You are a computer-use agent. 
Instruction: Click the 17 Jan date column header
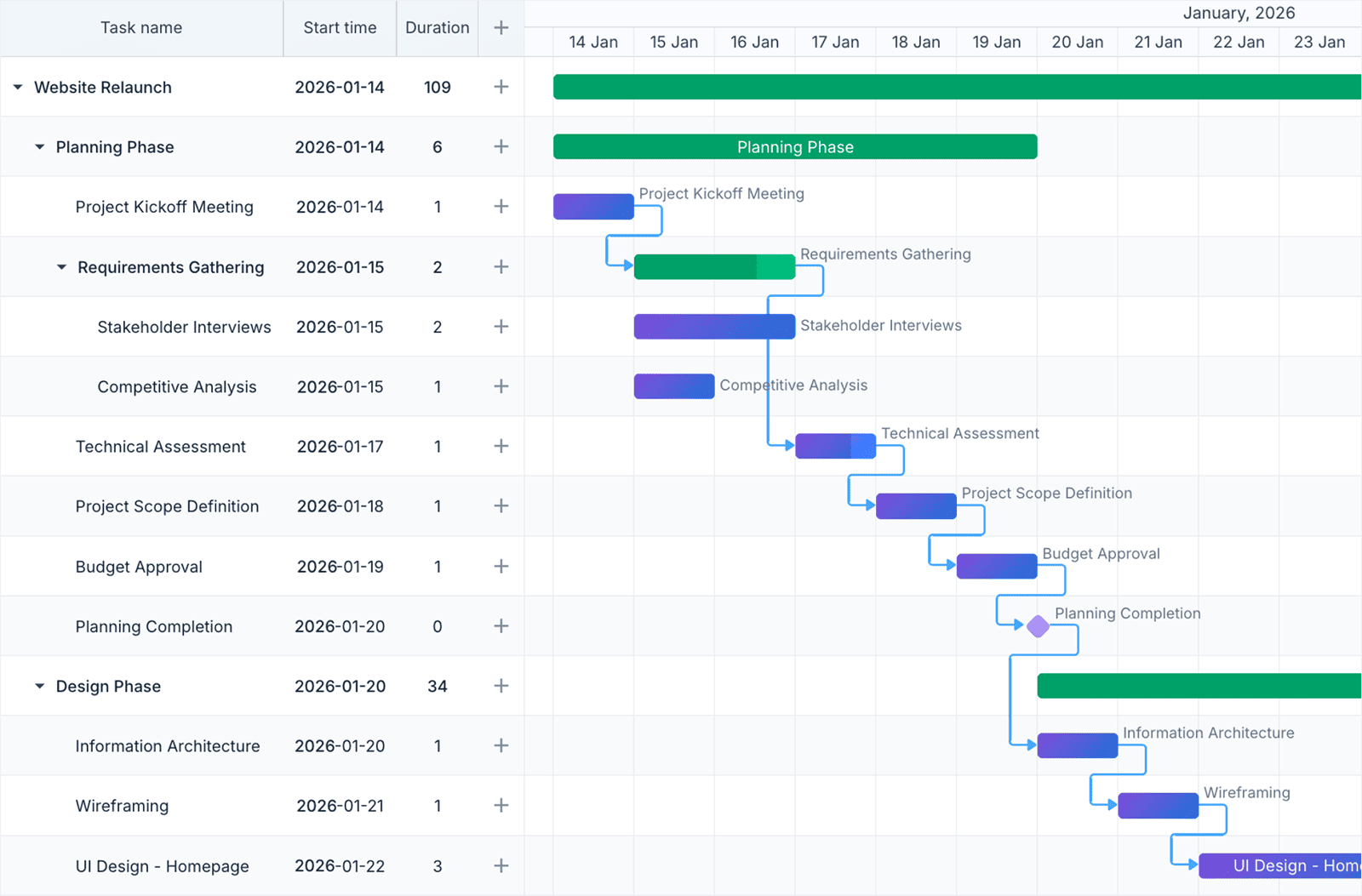[x=835, y=42]
